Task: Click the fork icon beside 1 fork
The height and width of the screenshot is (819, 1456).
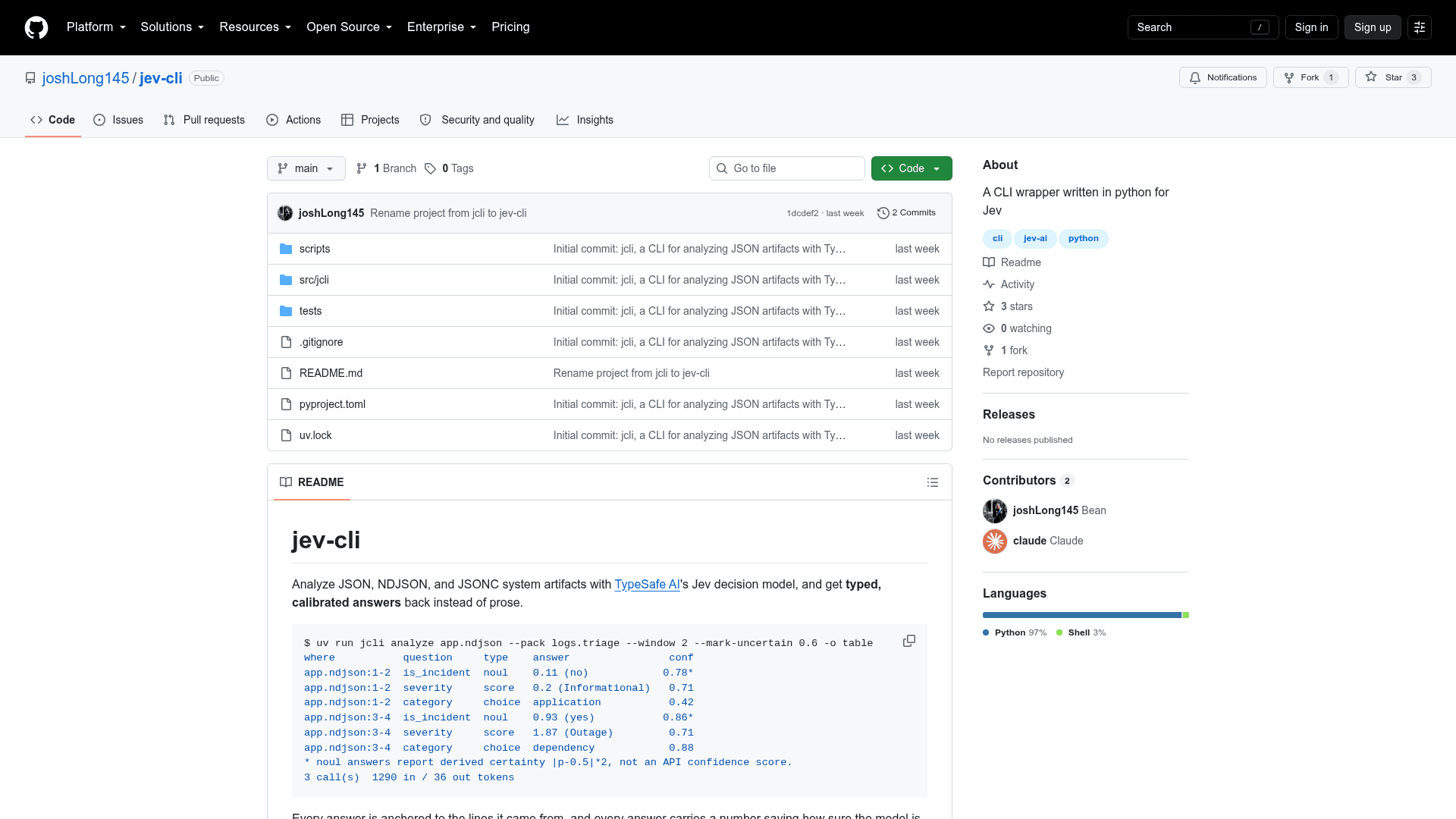Action: 989,350
